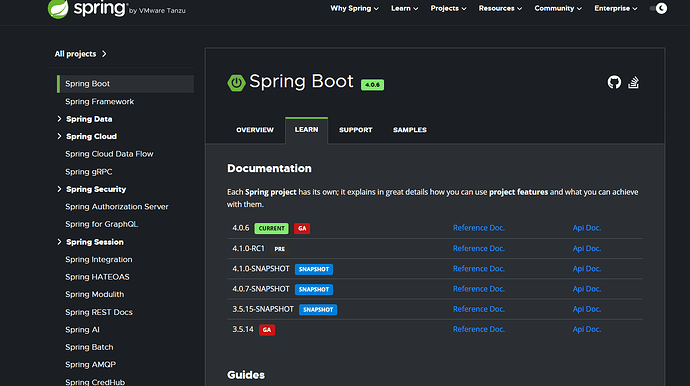The height and width of the screenshot is (386, 690).
Task: Switch to the Overview tab
Action: (255, 130)
